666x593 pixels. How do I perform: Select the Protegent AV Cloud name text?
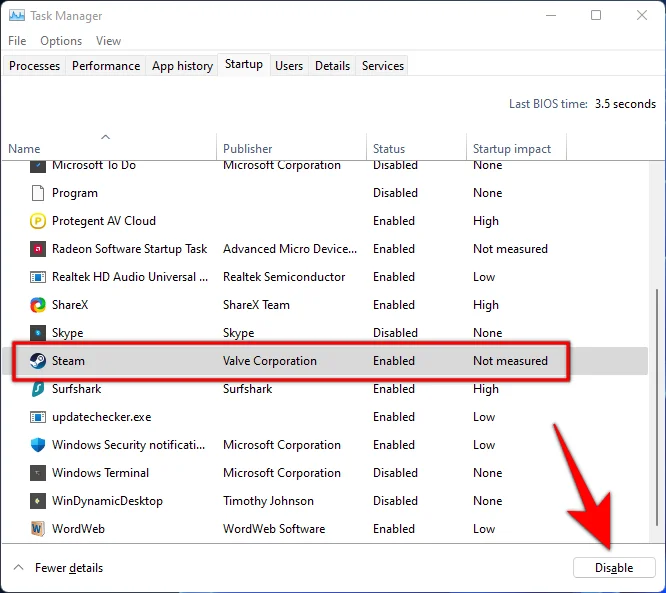[x=104, y=221]
